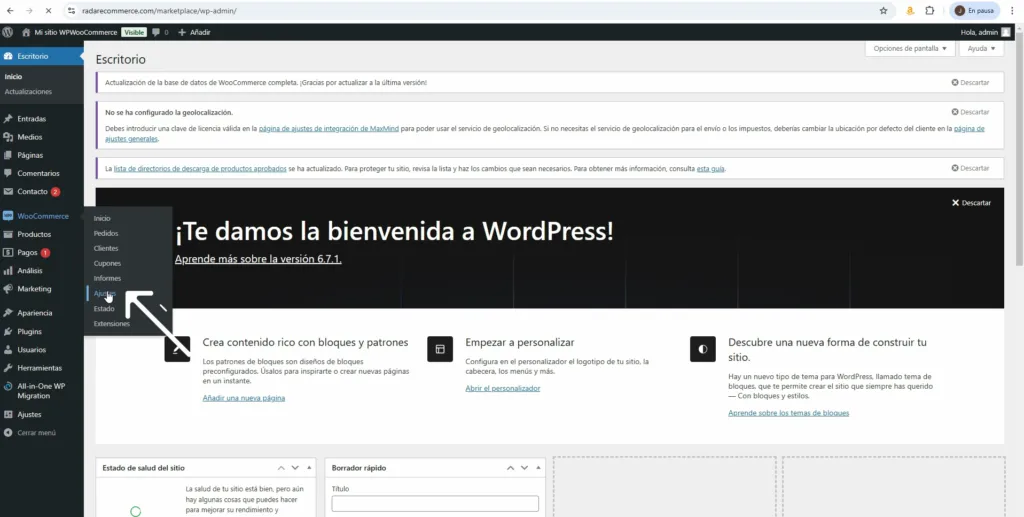The image size is (1024, 517).
Task: Click the Medios media icon
Action: pyautogui.click(x=8, y=137)
